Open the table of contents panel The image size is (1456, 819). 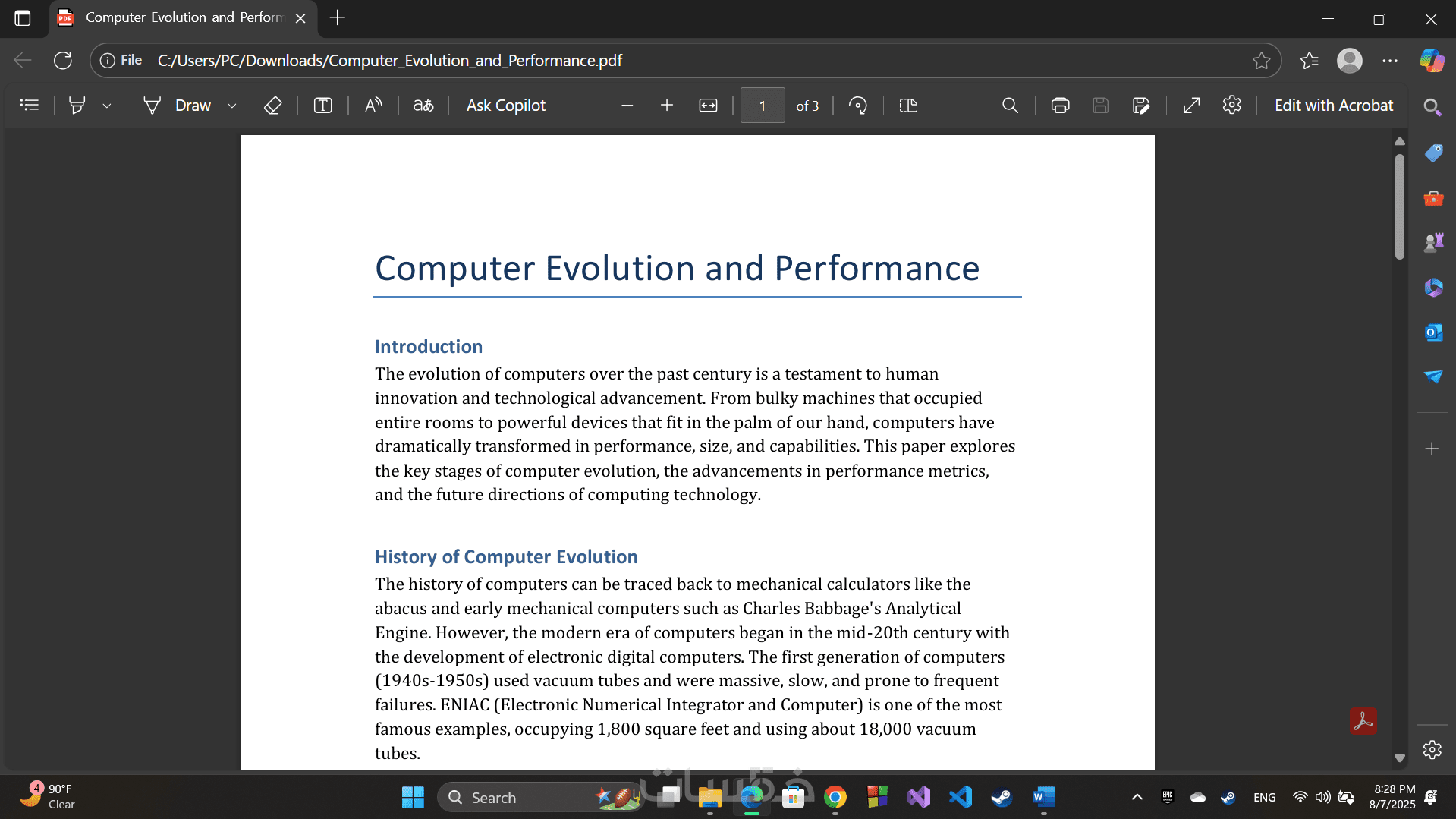pos(30,106)
